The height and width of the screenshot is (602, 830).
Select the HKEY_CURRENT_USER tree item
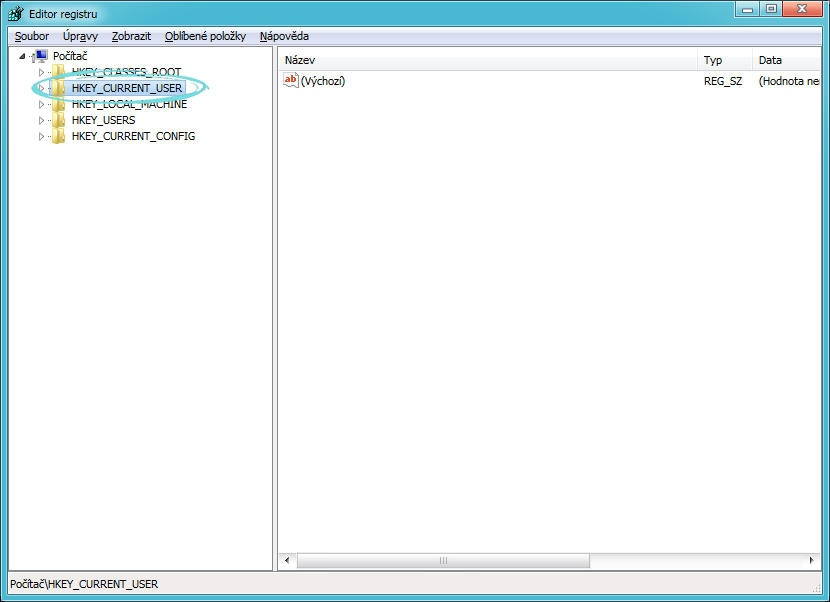pyautogui.click(x=127, y=88)
